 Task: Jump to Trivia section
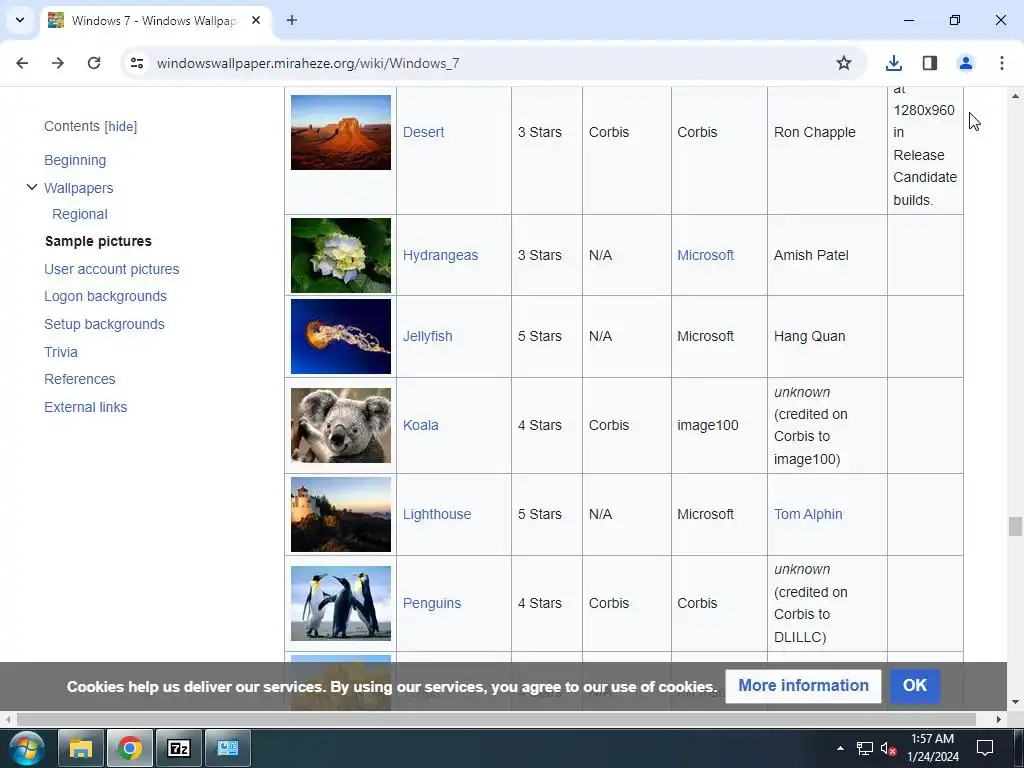coord(61,352)
